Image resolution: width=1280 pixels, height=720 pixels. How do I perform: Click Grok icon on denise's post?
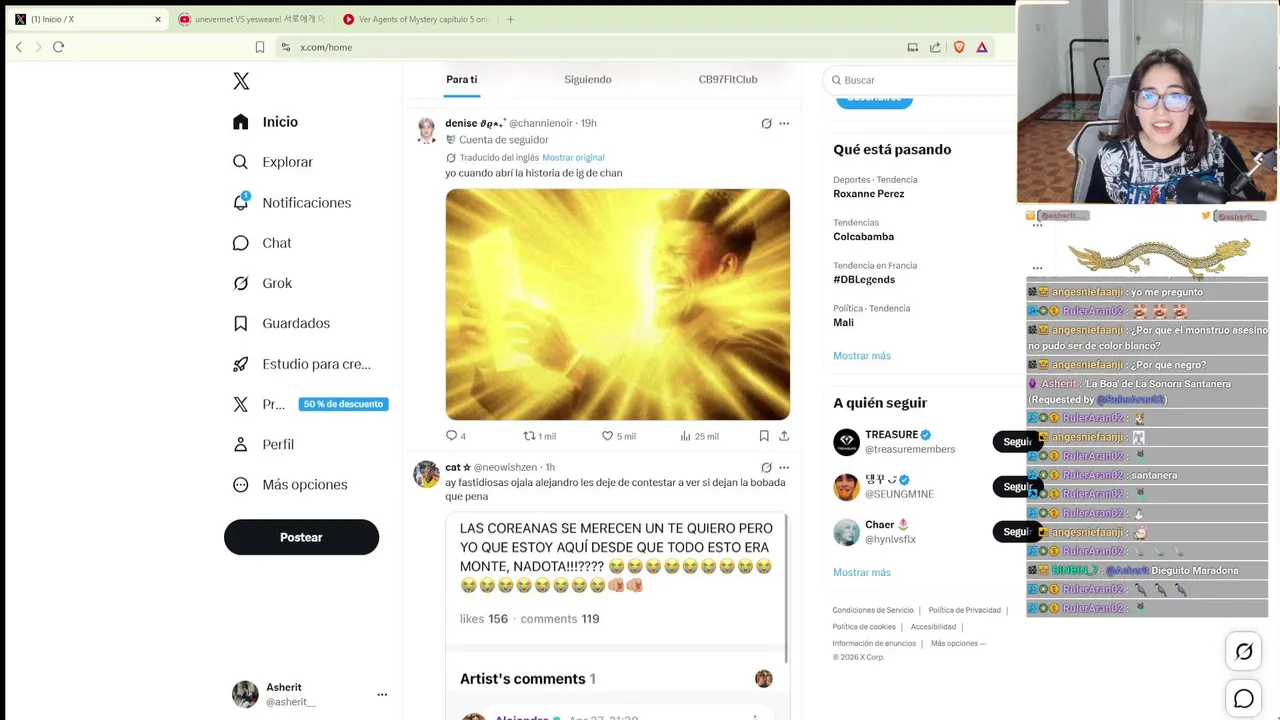[x=766, y=123]
